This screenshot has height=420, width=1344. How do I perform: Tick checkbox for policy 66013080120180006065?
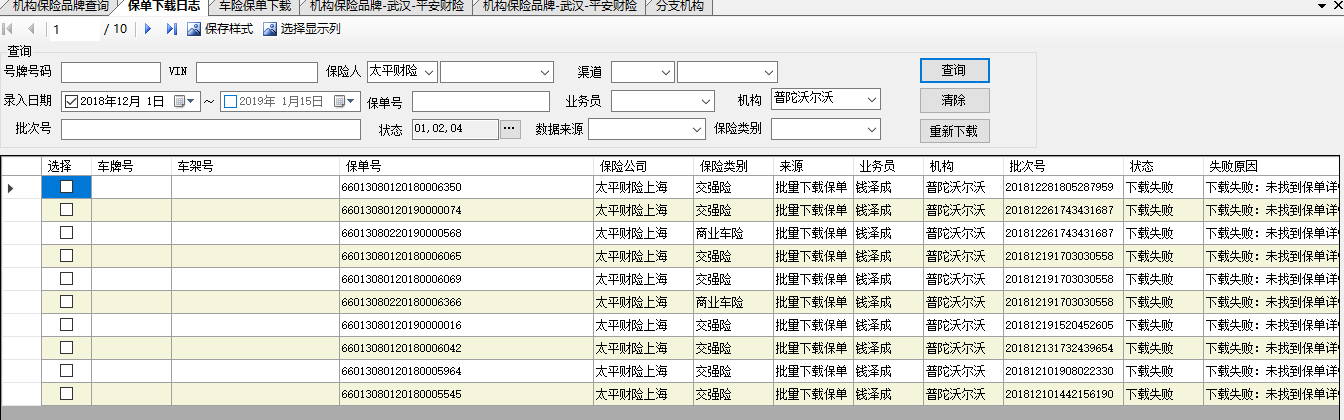[67, 255]
